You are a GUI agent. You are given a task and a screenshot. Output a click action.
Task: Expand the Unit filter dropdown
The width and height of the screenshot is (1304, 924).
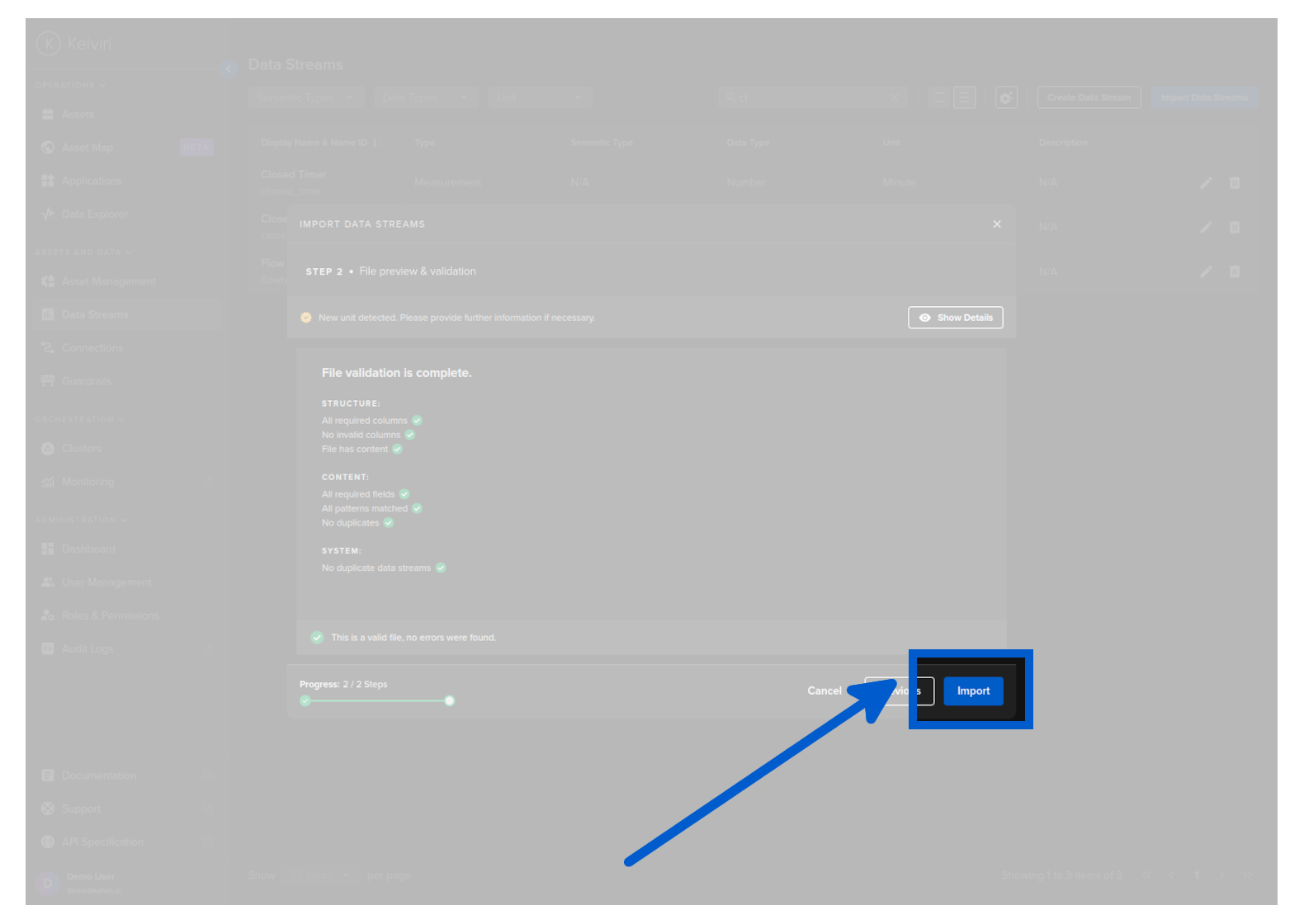(540, 98)
